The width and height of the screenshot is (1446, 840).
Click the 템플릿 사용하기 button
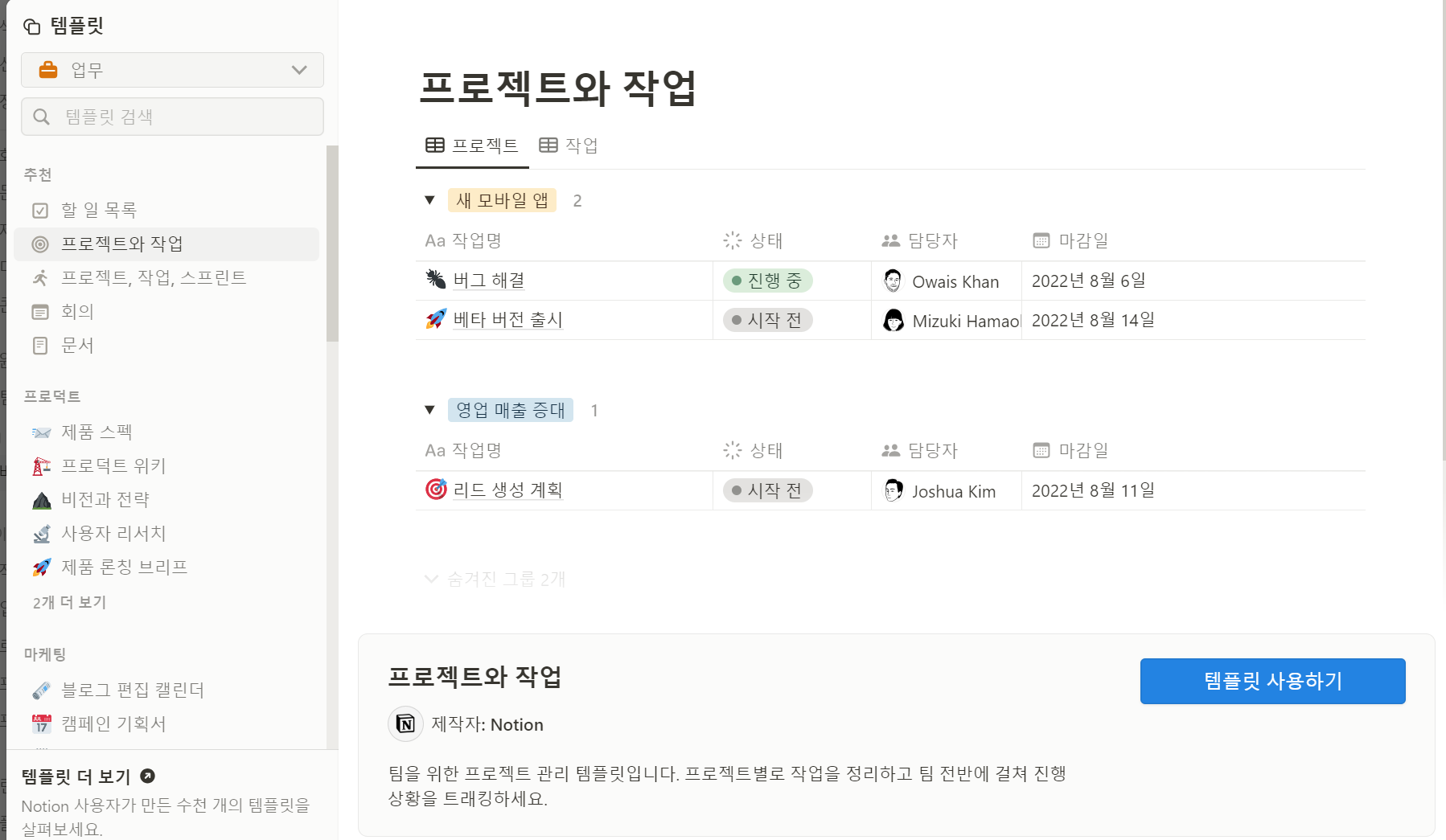1272,681
